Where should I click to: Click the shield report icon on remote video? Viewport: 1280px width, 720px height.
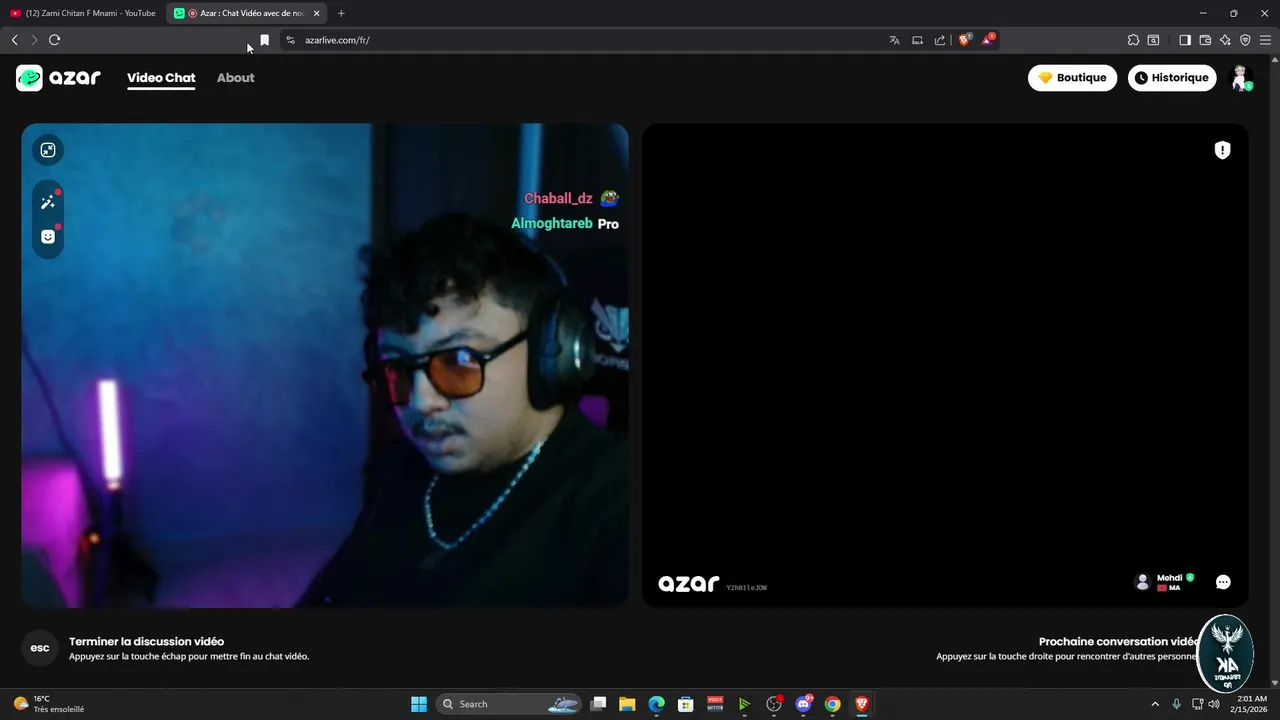click(x=1222, y=150)
